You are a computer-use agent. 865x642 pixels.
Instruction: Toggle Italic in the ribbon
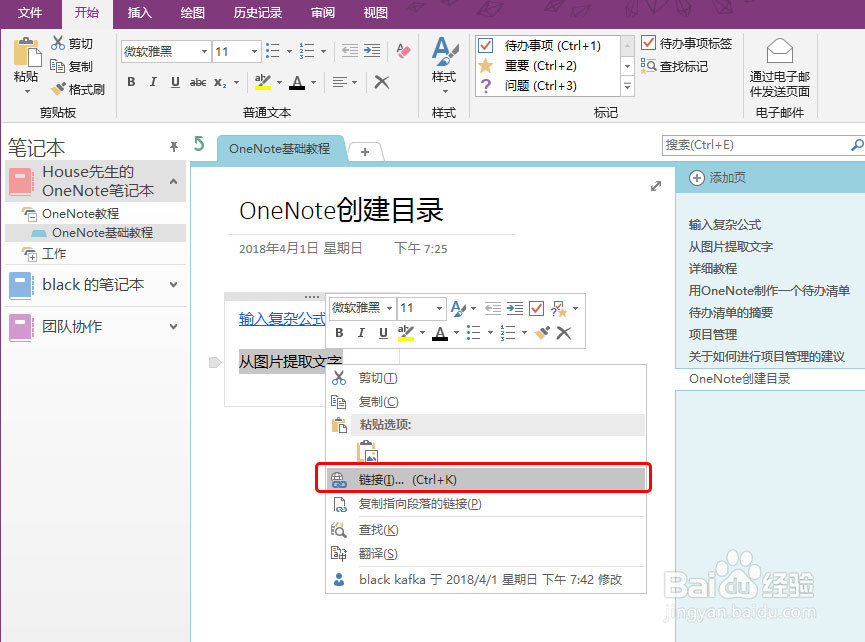(x=153, y=82)
